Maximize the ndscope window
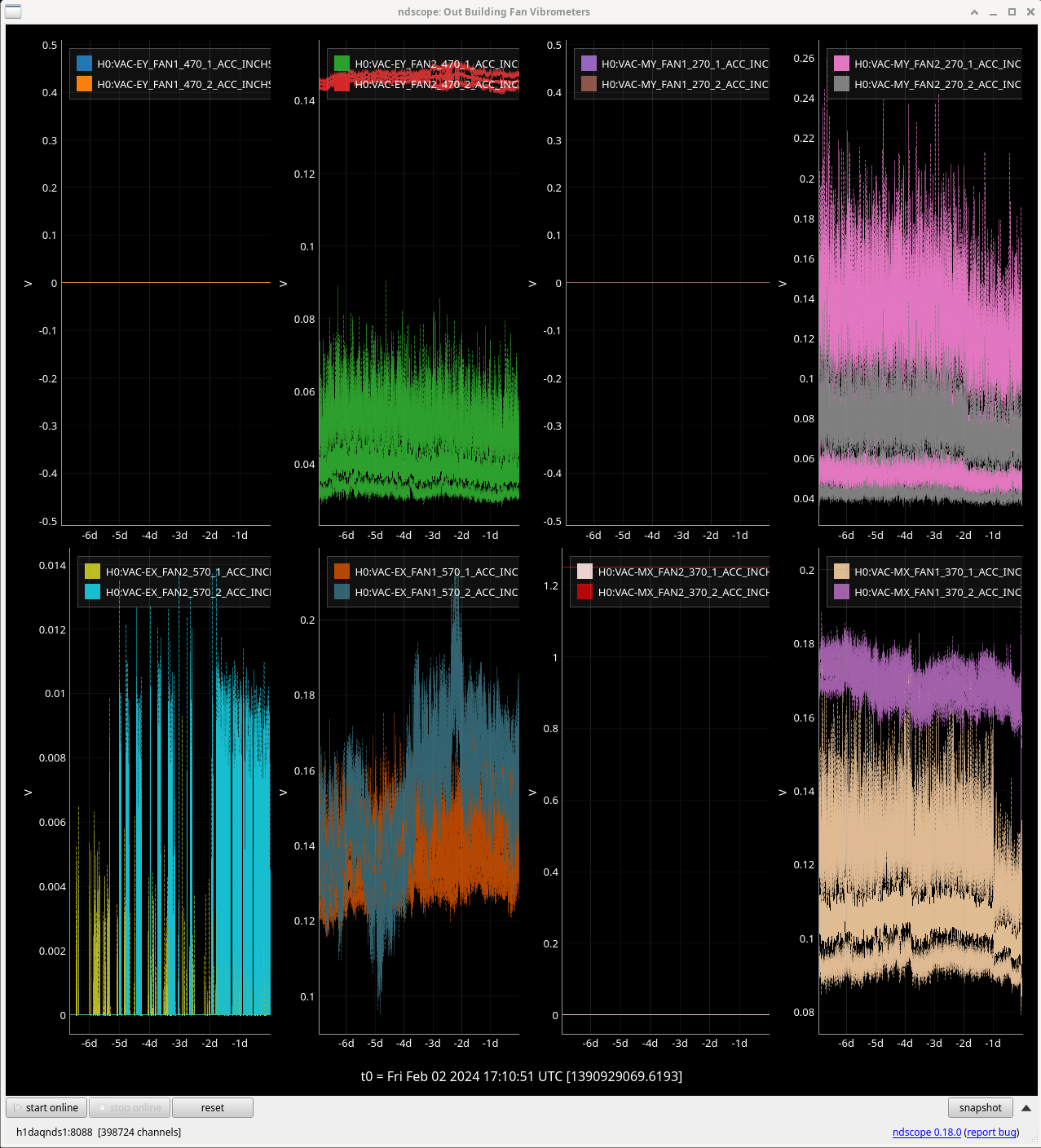Image resolution: width=1041 pixels, height=1148 pixels. [x=1012, y=12]
